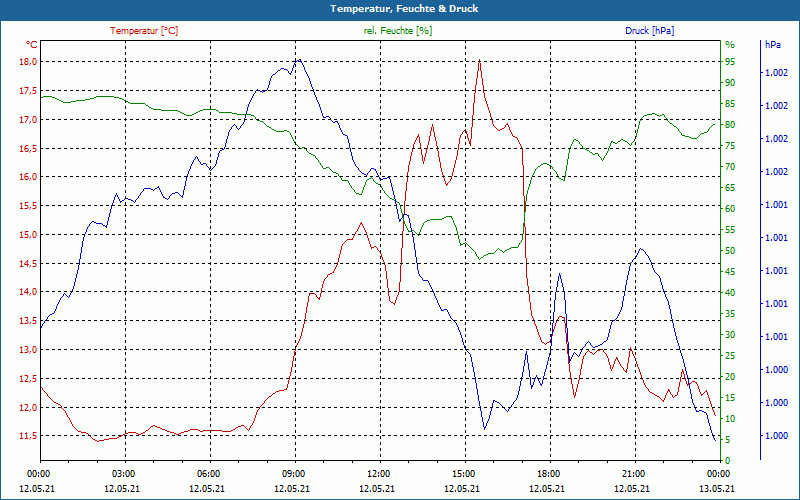
Task: Click humidity axis value "25"
Action: [730, 356]
